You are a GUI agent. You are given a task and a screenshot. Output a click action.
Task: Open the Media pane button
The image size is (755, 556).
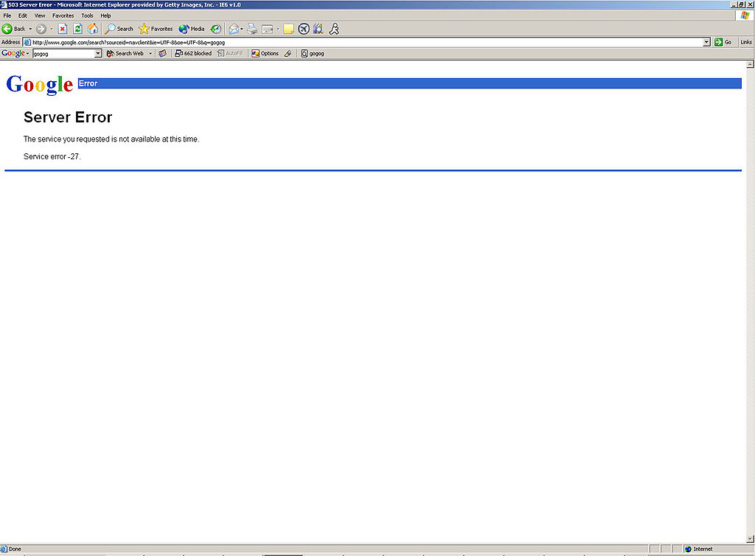pos(192,29)
